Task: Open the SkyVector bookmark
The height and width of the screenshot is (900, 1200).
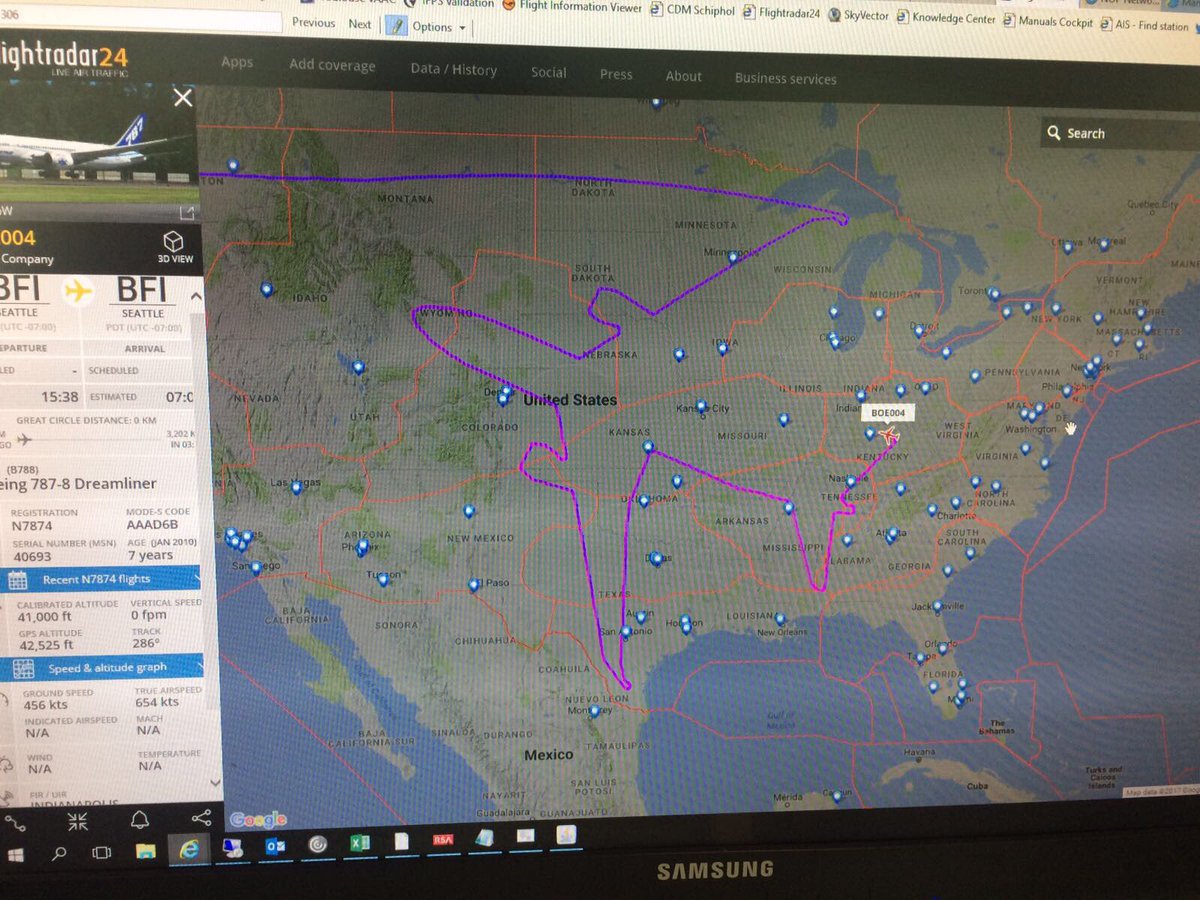Action: pyautogui.click(x=859, y=15)
